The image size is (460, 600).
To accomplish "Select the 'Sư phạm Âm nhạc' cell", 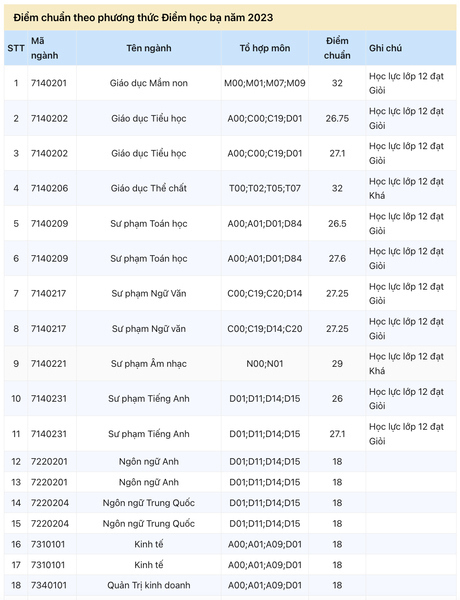I will [149, 364].
